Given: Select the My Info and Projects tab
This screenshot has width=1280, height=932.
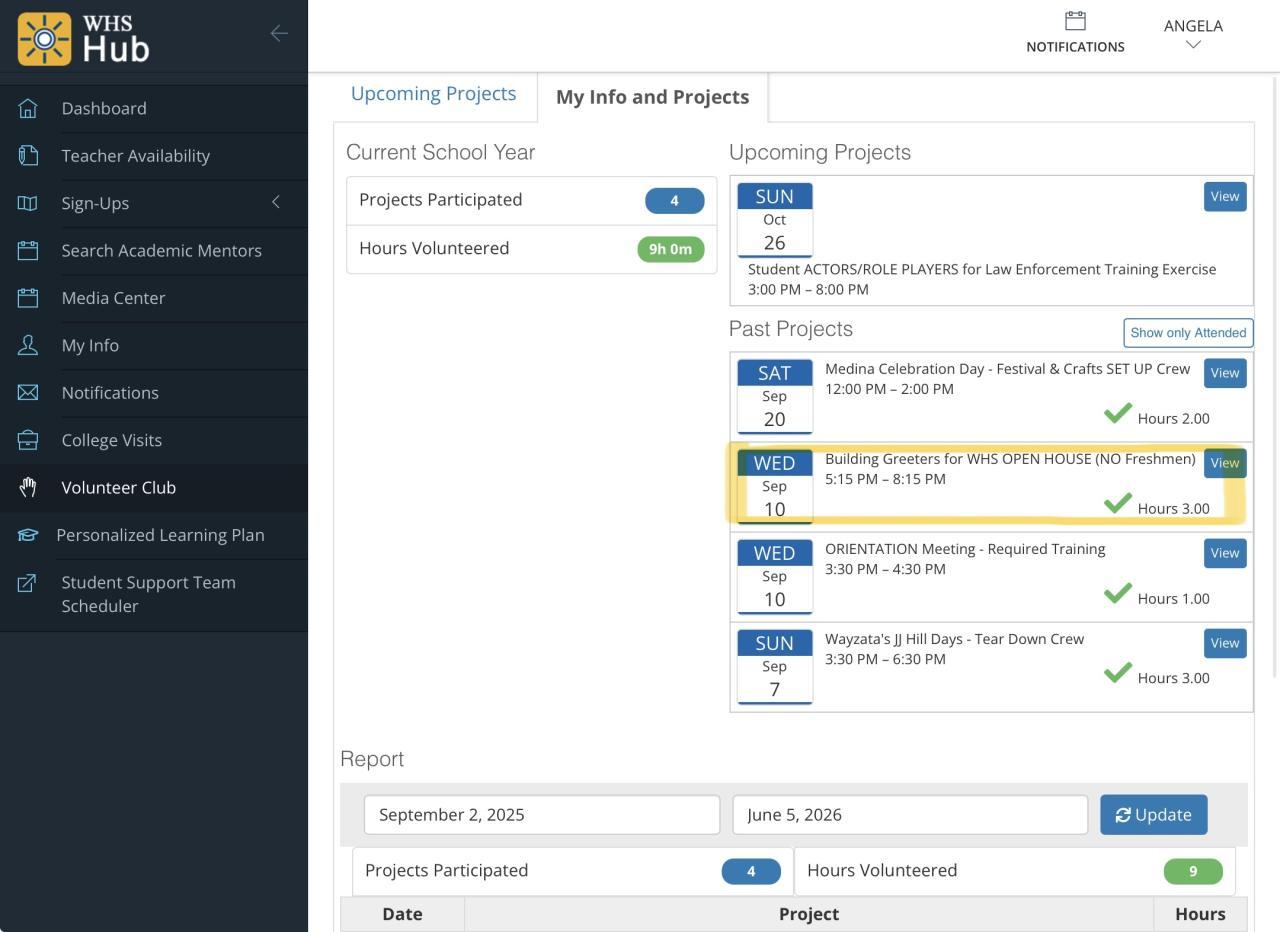Looking at the screenshot, I should (652, 97).
